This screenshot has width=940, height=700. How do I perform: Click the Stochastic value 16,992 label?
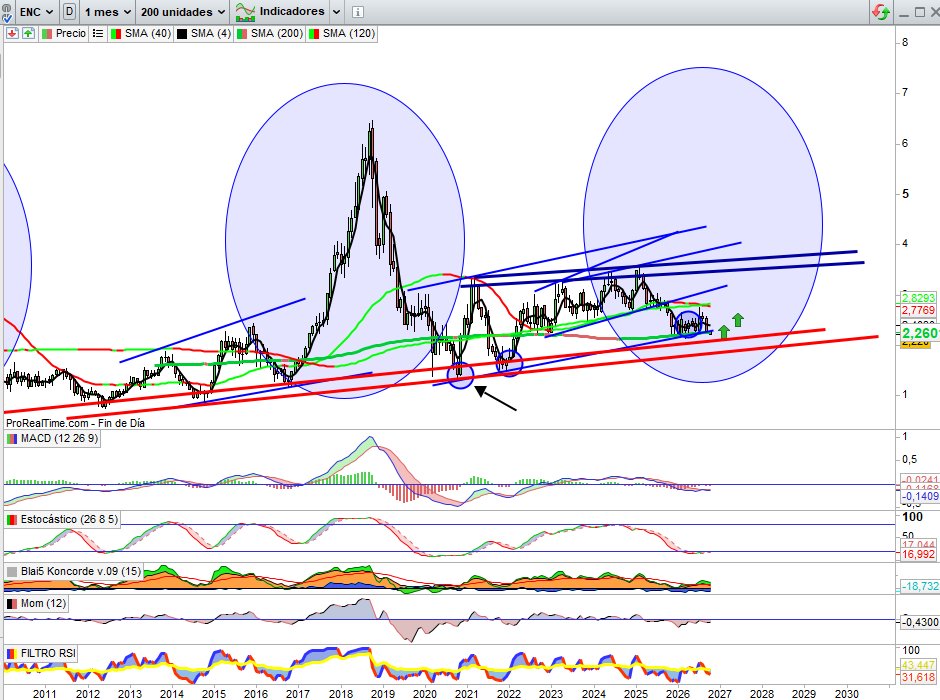[918, 554]
